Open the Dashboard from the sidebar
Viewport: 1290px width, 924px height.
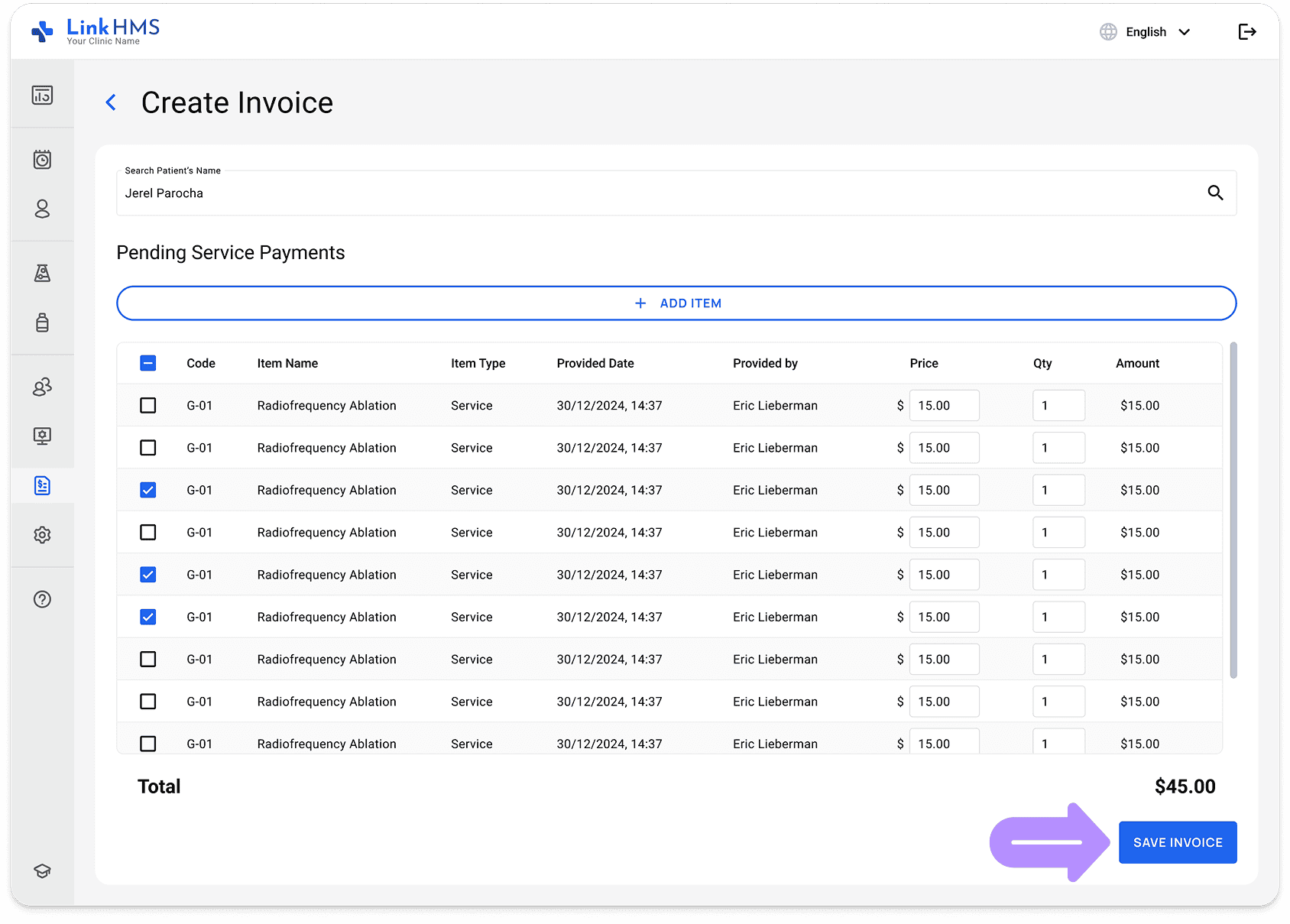[42, 95]
